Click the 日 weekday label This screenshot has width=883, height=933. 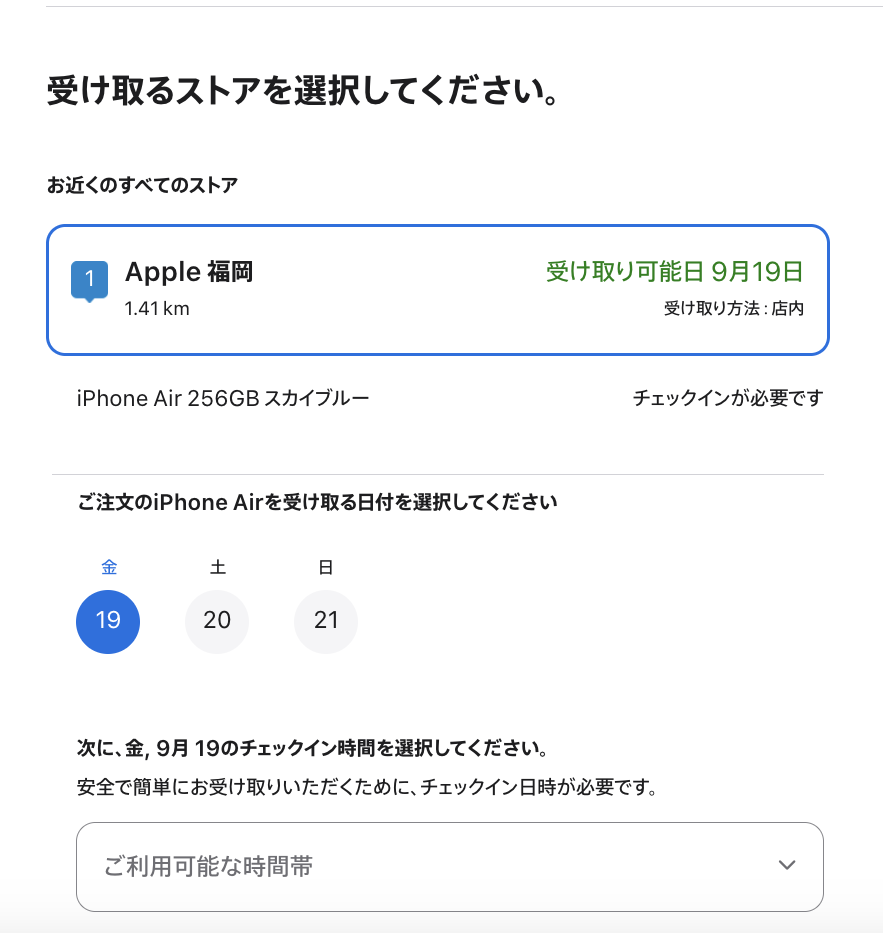click(325, 567)
